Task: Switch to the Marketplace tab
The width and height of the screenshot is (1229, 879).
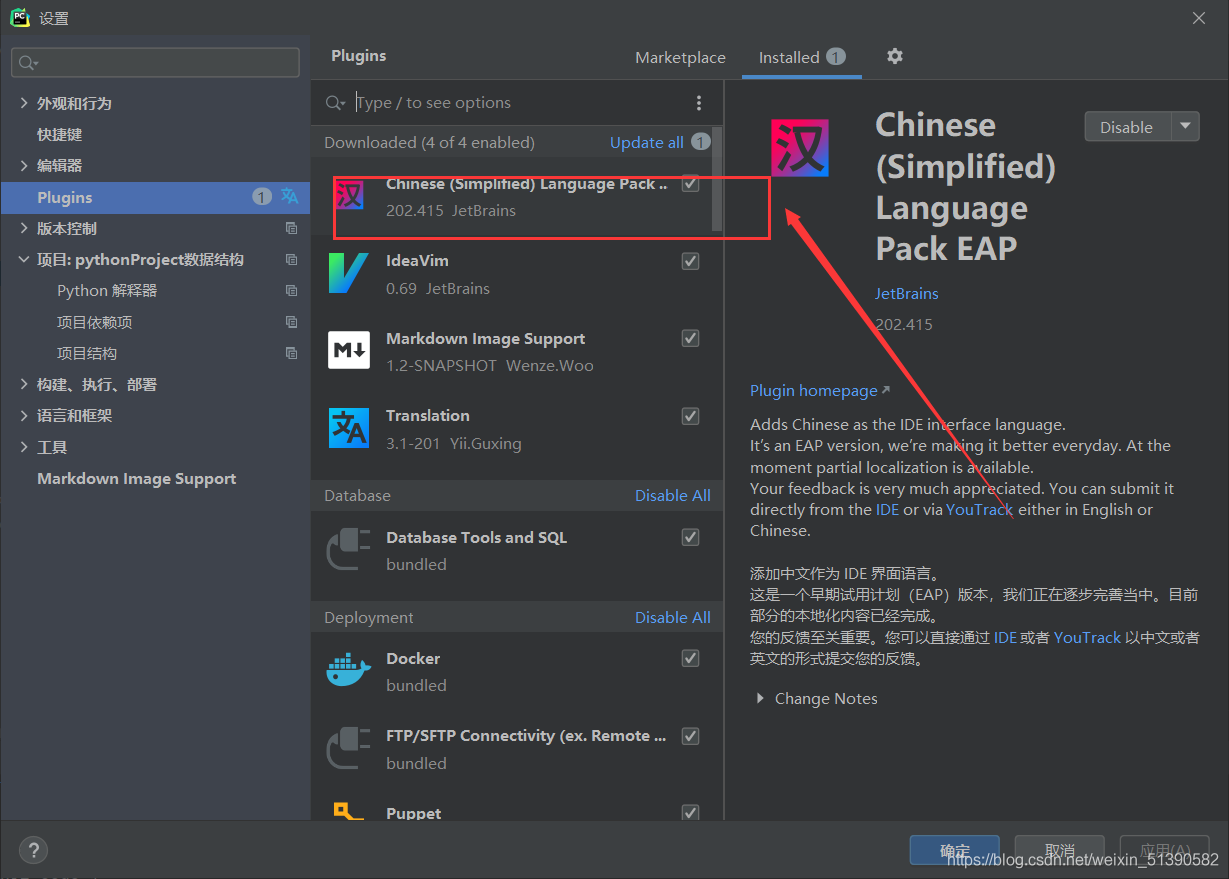Action: pos(680,57)
